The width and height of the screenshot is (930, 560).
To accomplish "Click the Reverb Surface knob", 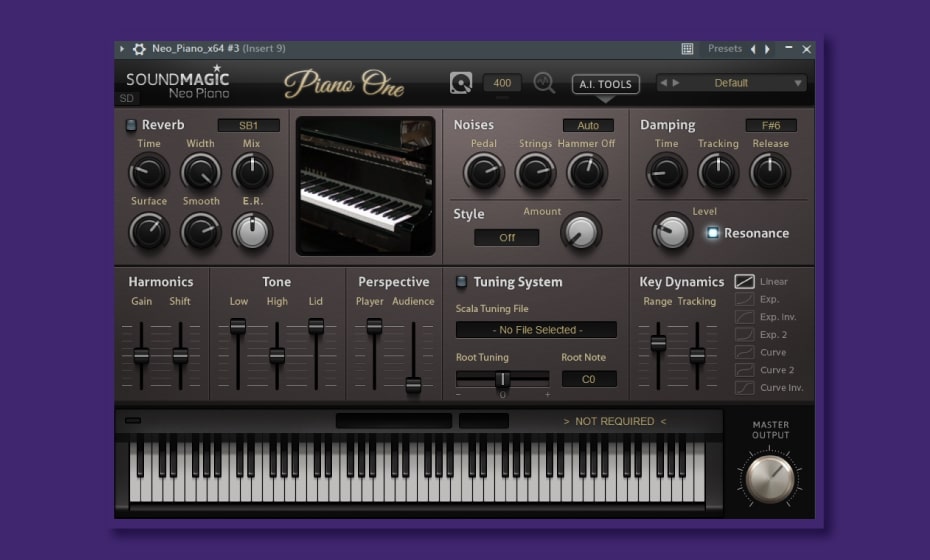I will click(149, 231).
